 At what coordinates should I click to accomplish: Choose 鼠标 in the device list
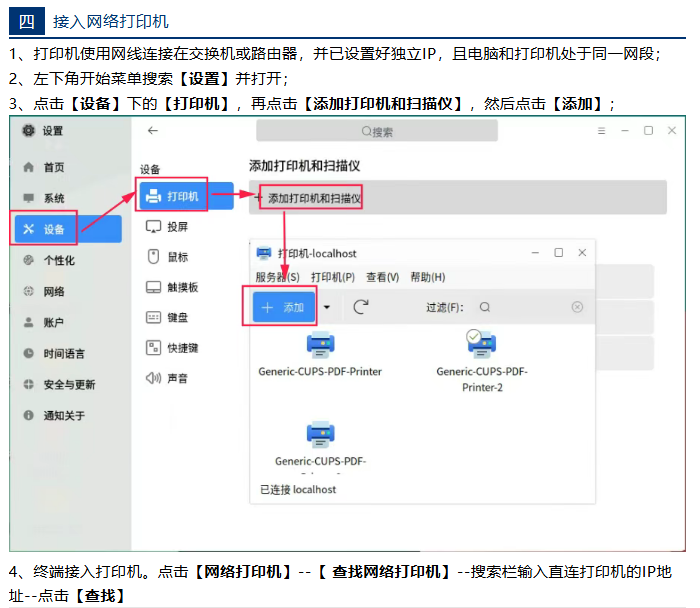(x=177, y=257)
